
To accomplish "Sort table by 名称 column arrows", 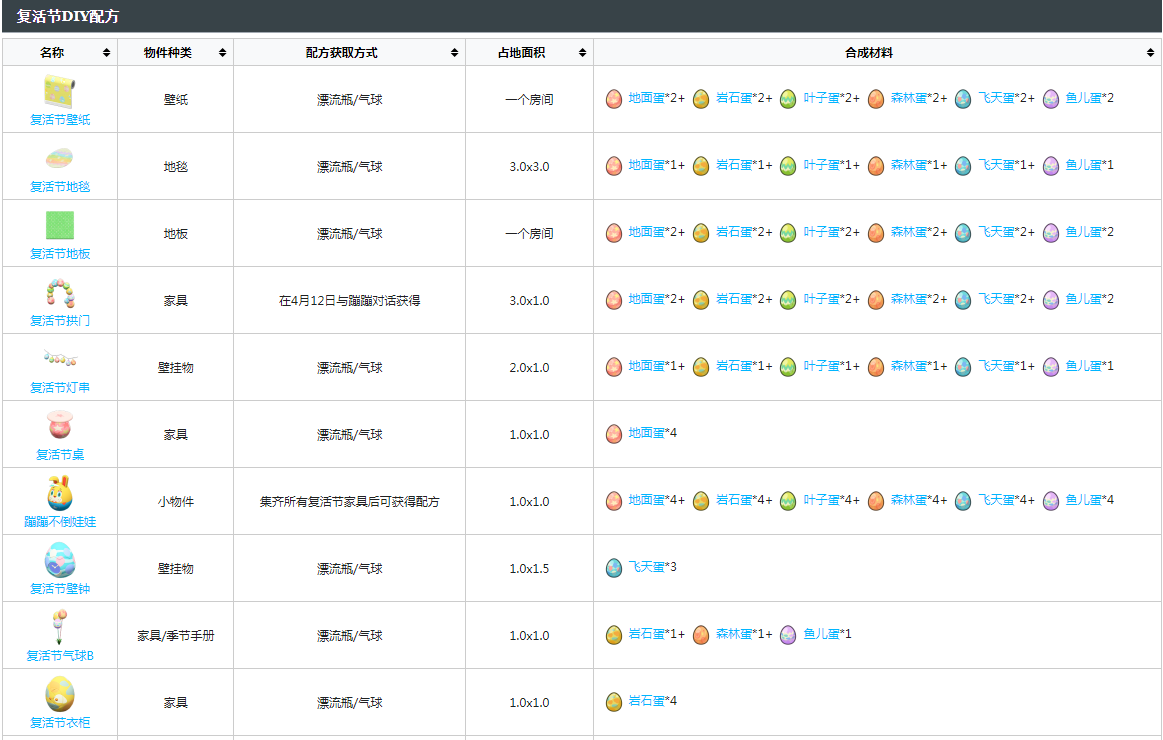I will pos(107,53).
